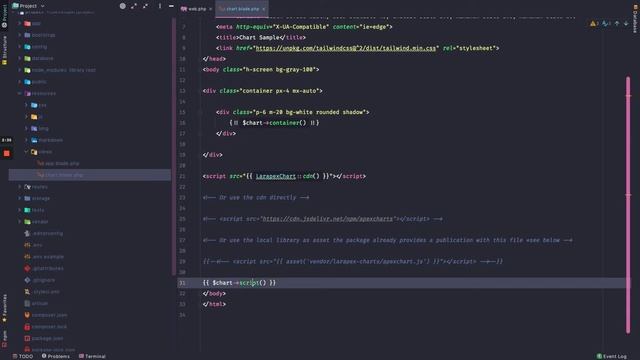Click the composer.lock file icon
The image size is (640, 360).
coord(27,327)
